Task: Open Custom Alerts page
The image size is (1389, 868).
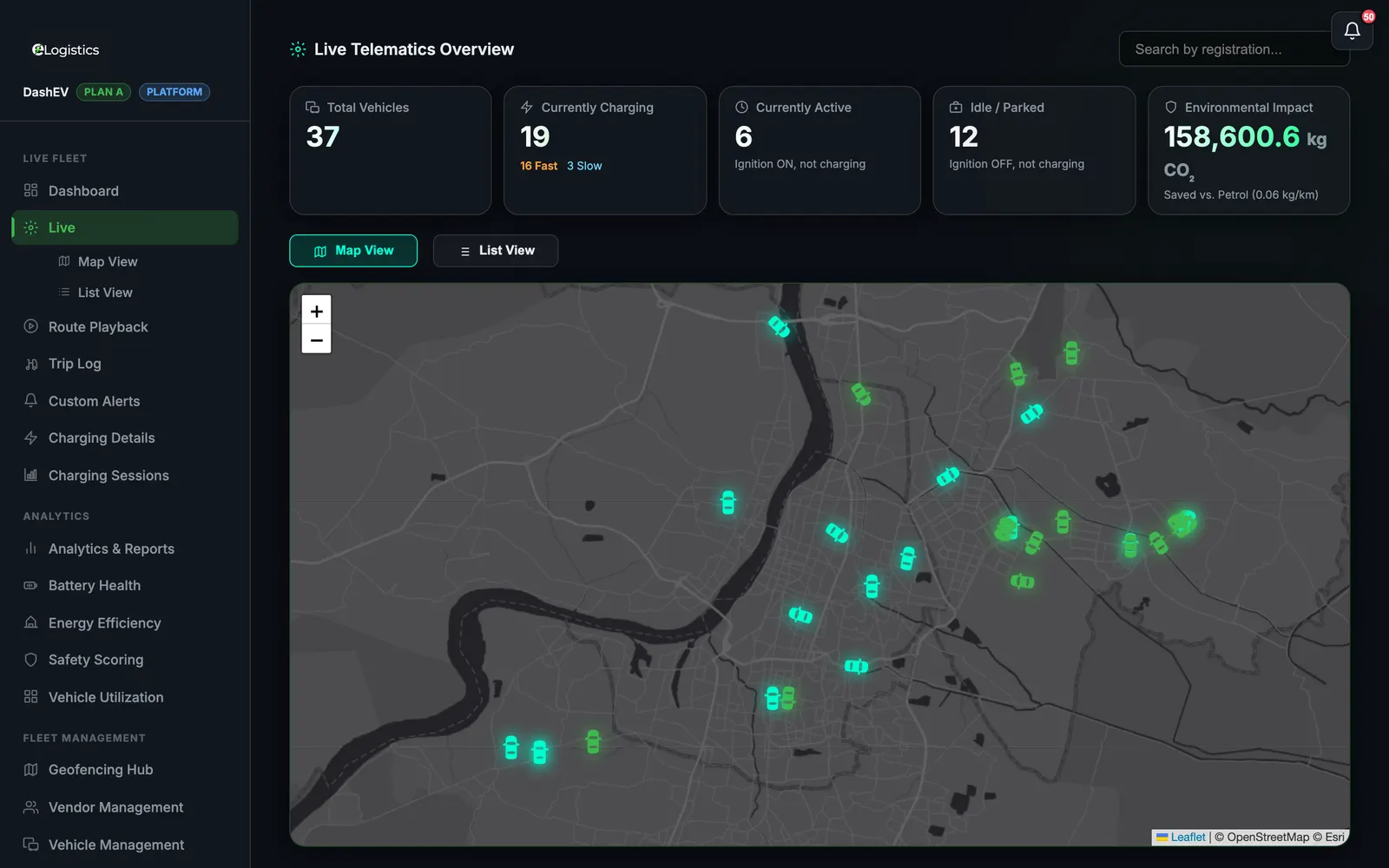Action: click(x=125, y=400)
